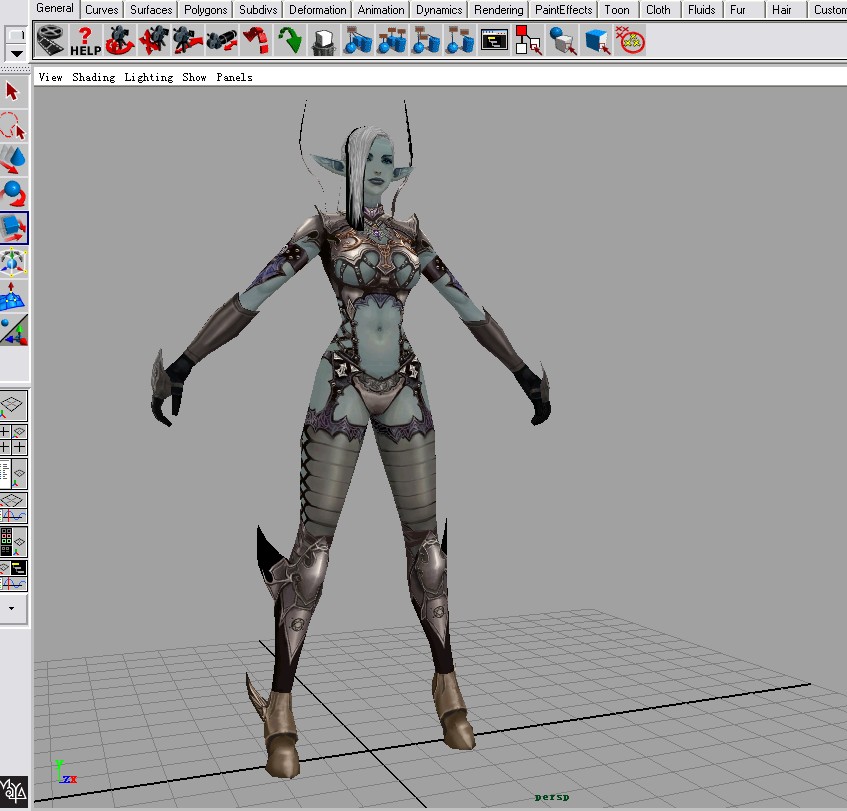847x811 pixels.
Task: Select the Soft Modification tool
Action: click(x=14, y=297)
